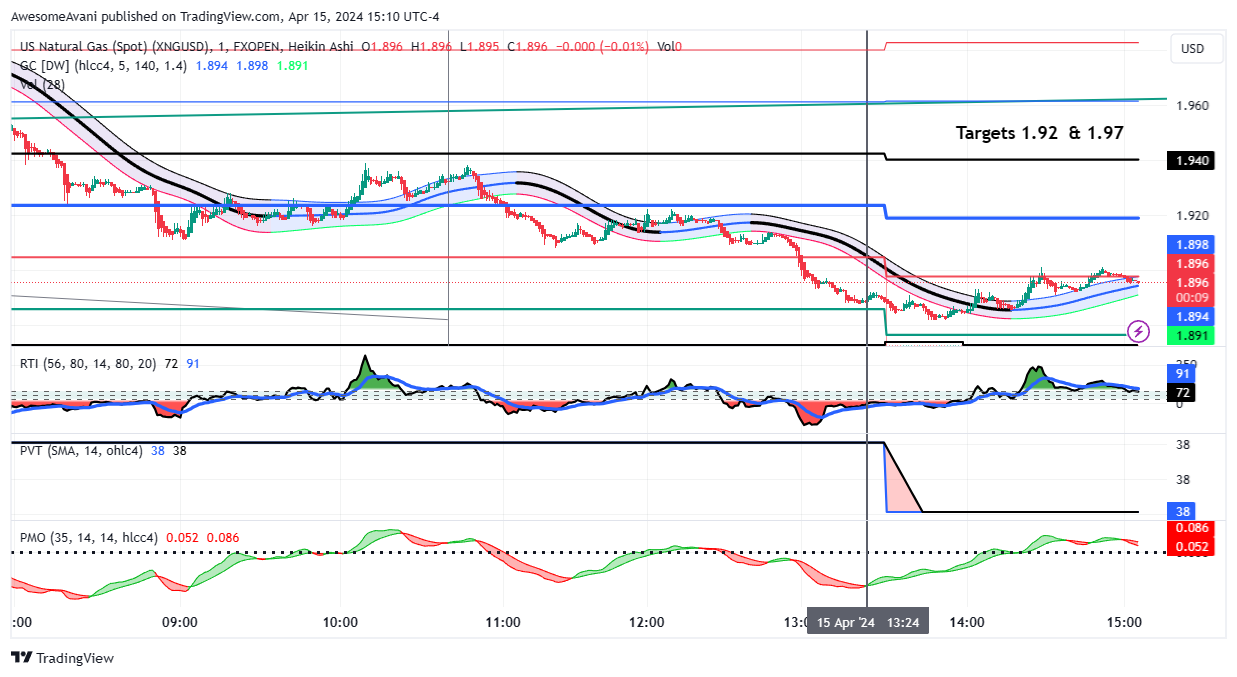Click the purple lightning bolt icon
Screen dimensions: 1237x677
(x=1137, y=331)
